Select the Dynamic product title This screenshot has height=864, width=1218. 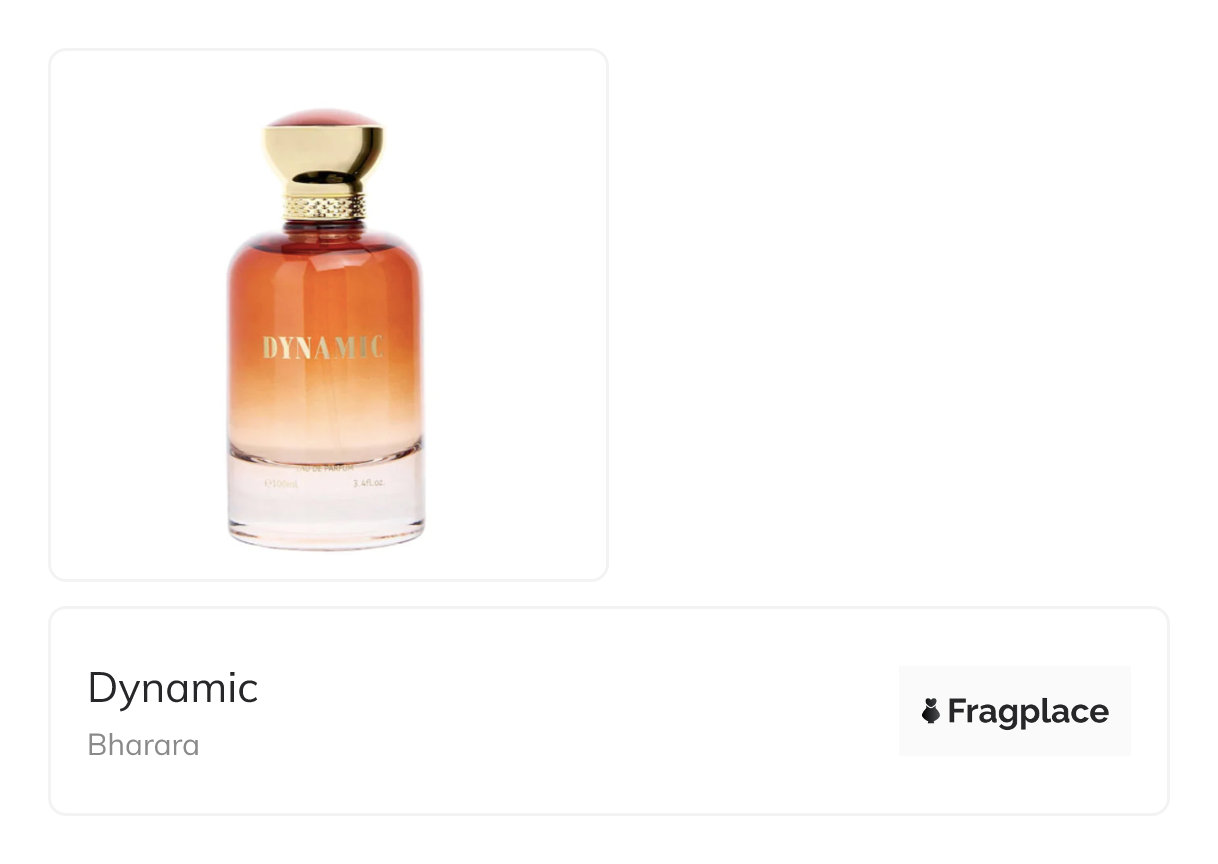tap(173, 689)
